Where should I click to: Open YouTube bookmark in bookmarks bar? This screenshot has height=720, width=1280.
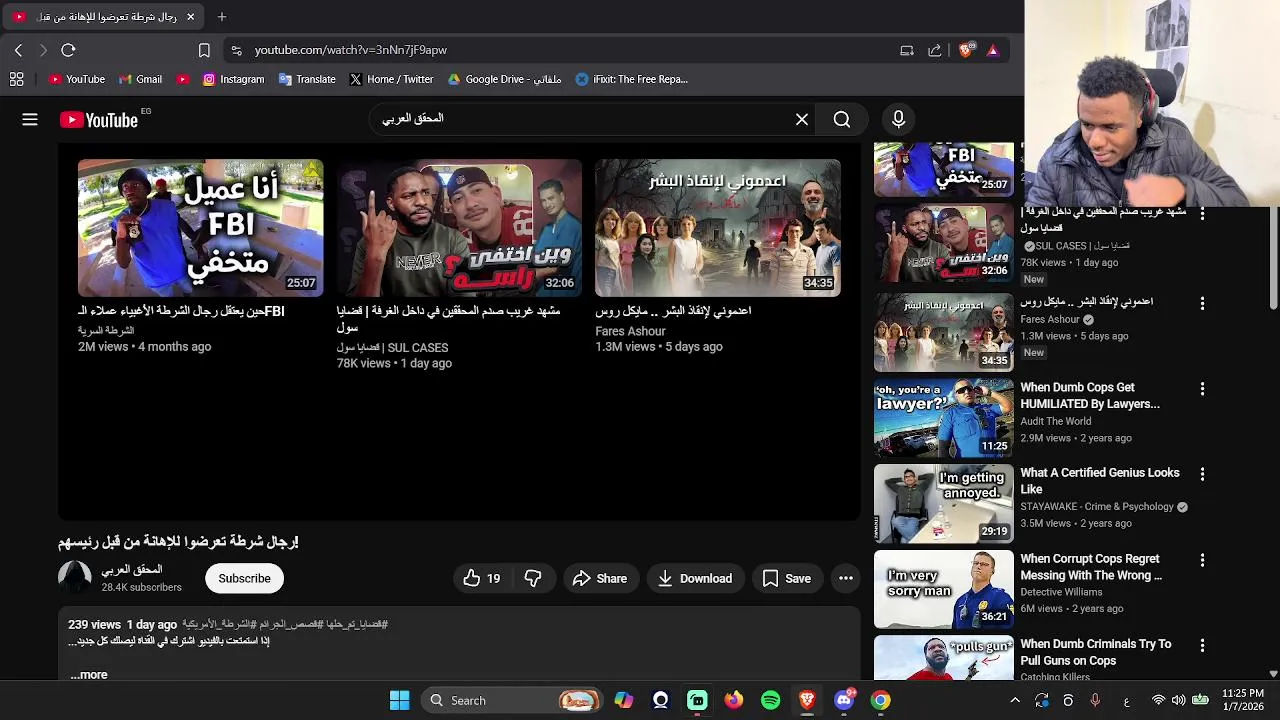point(76,79)
